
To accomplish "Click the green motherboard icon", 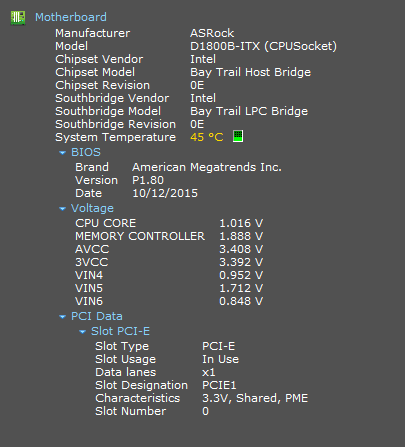I will (x=18, y=17).
